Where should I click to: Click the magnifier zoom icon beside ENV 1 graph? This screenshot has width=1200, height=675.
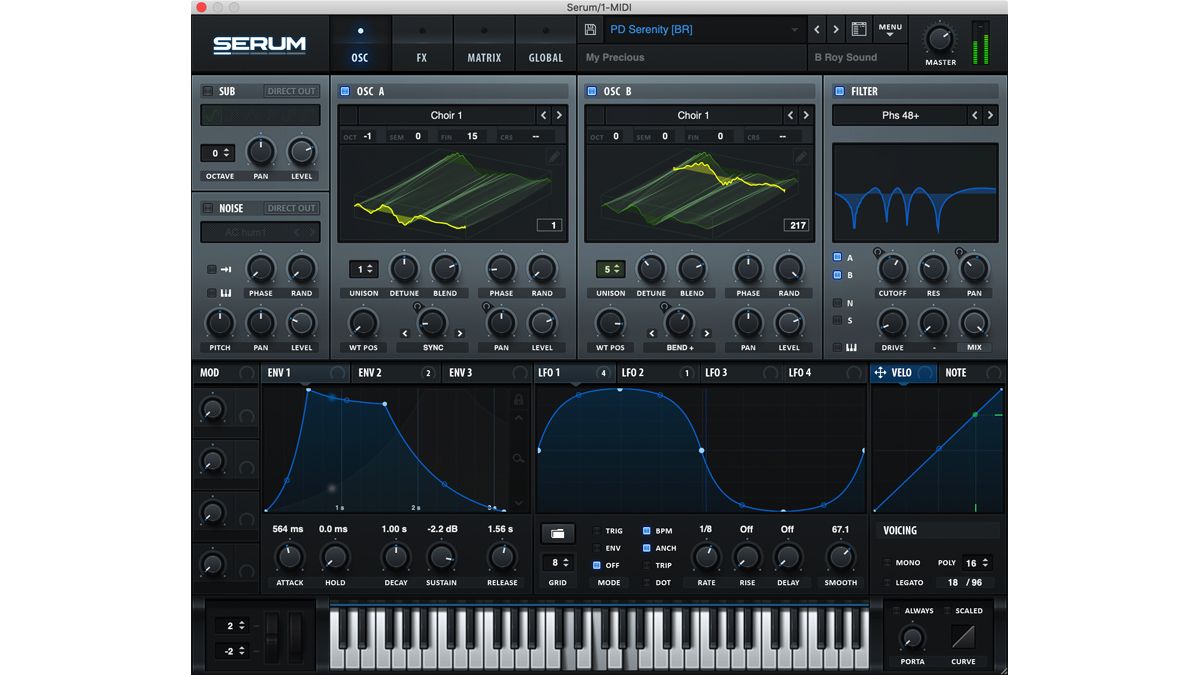(519, 459)
